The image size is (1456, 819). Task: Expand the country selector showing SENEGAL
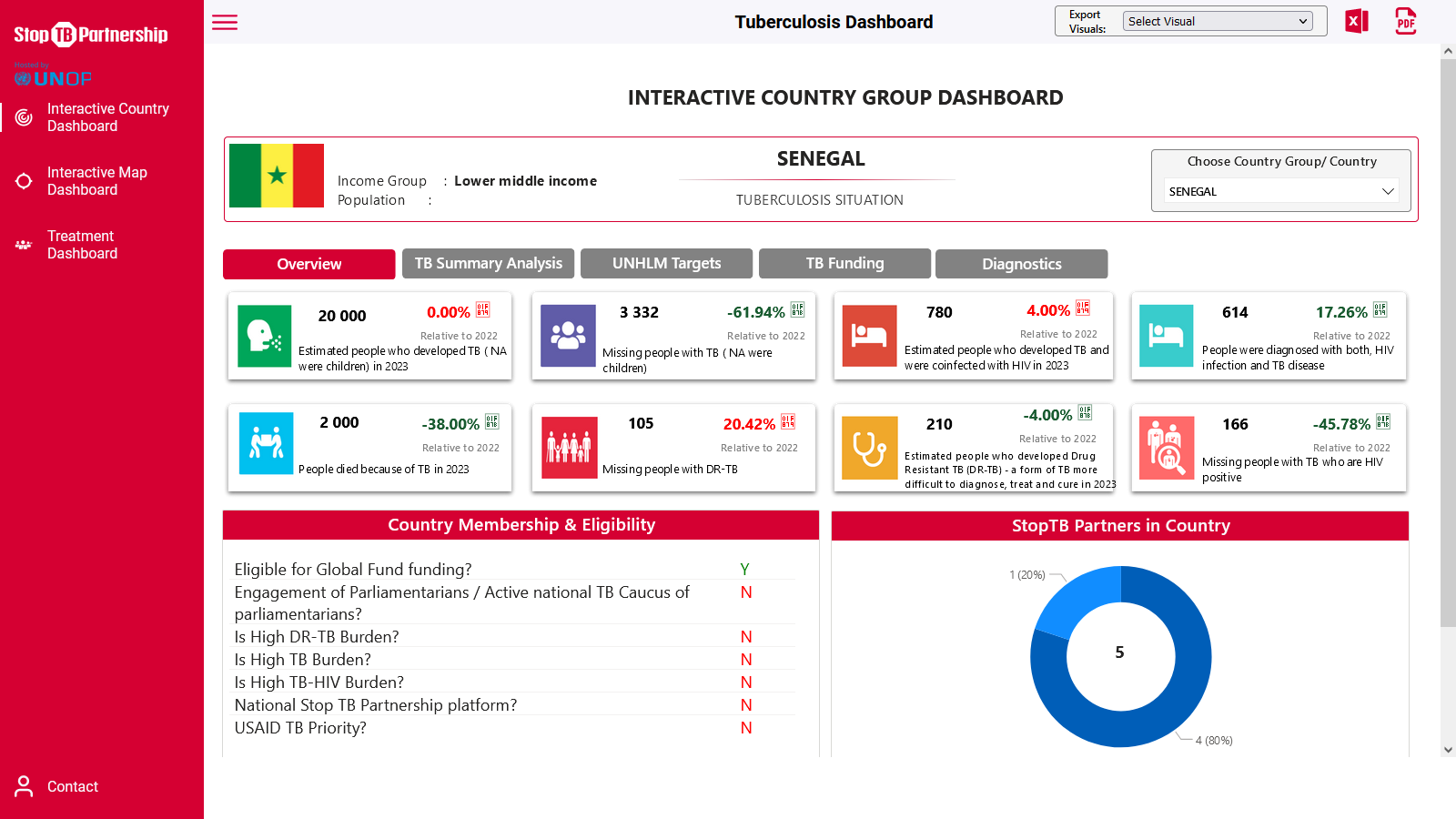[1280, 191]
